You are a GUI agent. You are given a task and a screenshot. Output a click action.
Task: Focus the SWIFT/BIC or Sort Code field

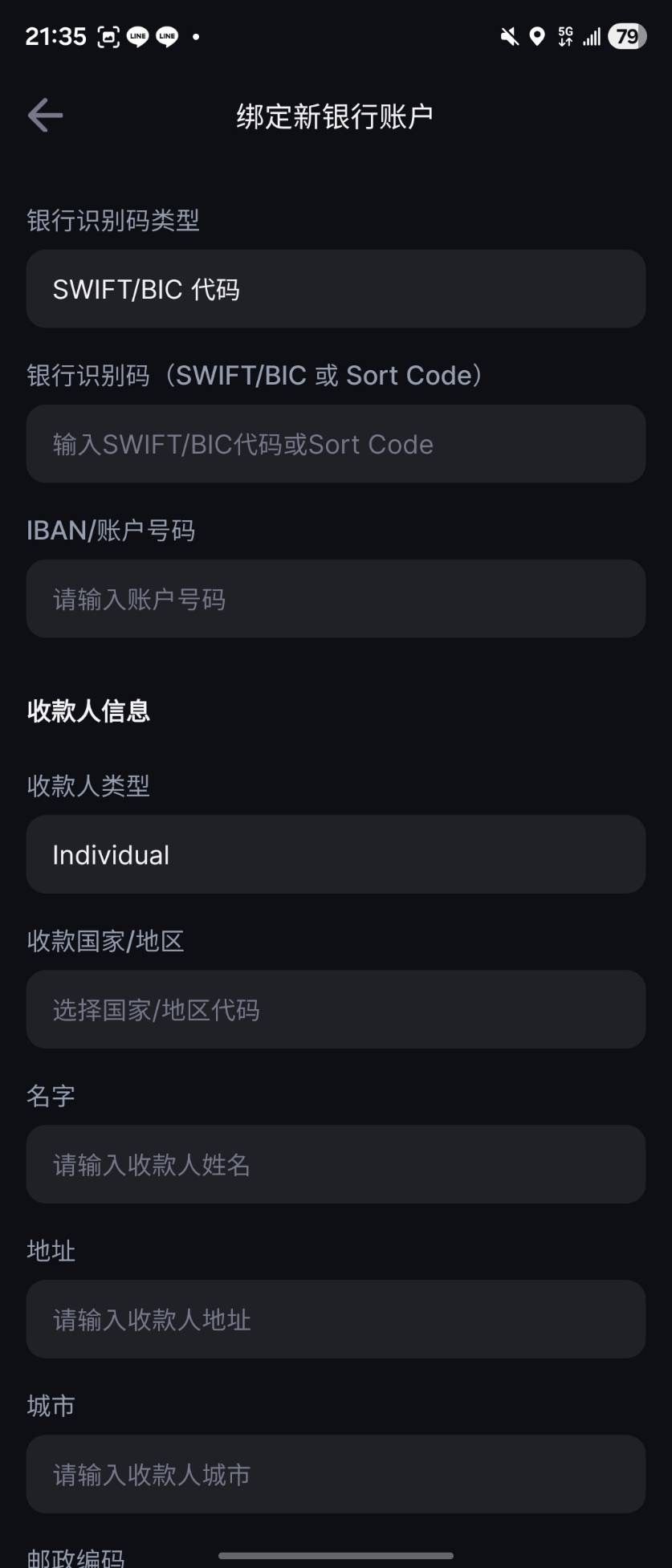336,444
